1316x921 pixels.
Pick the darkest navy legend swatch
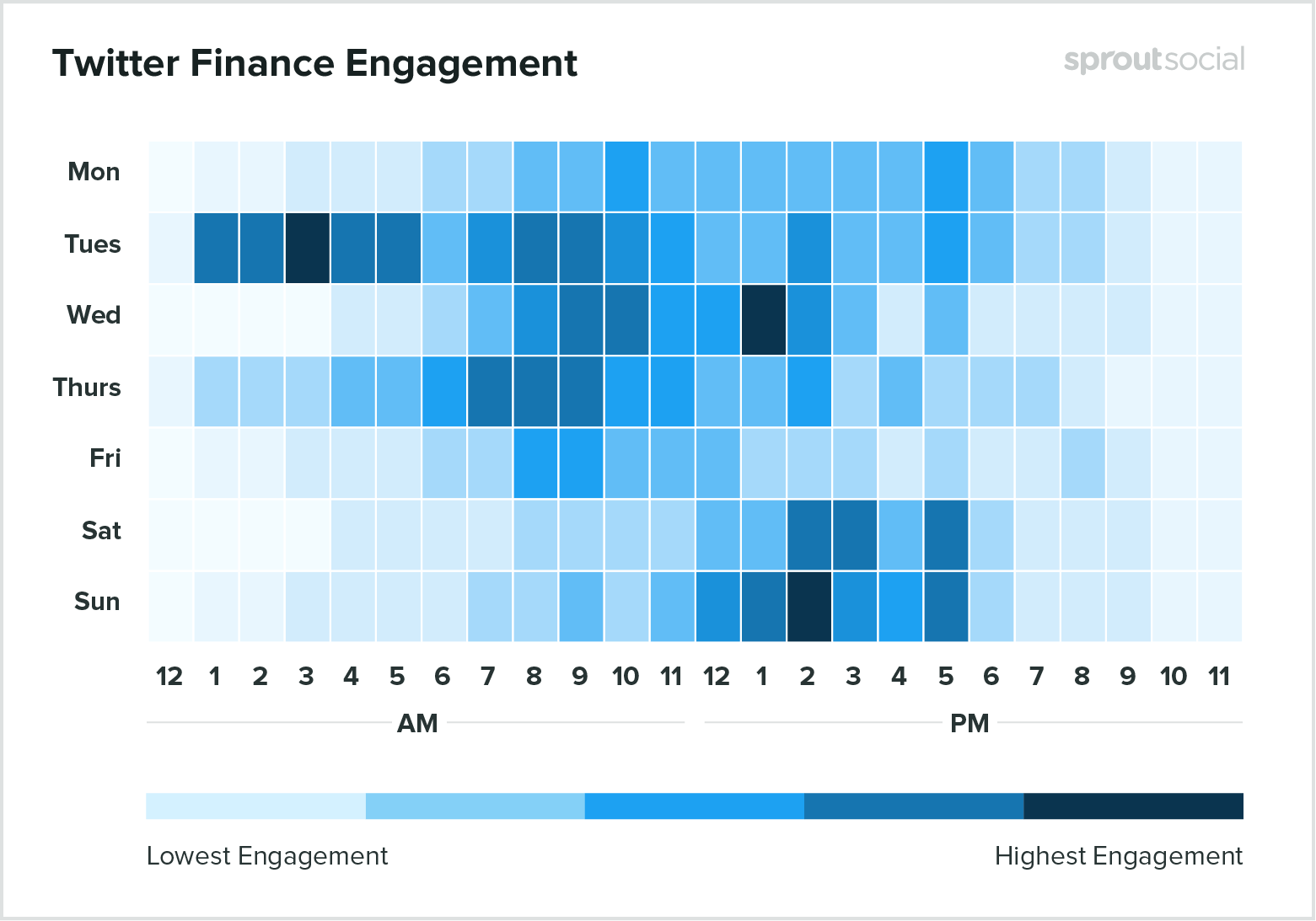tap(1133, 806)
